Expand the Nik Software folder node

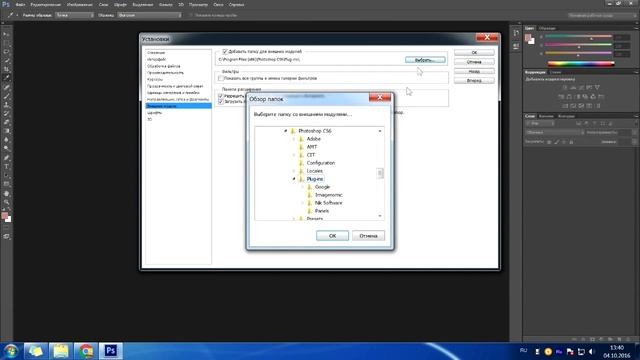tap(302, 203)
